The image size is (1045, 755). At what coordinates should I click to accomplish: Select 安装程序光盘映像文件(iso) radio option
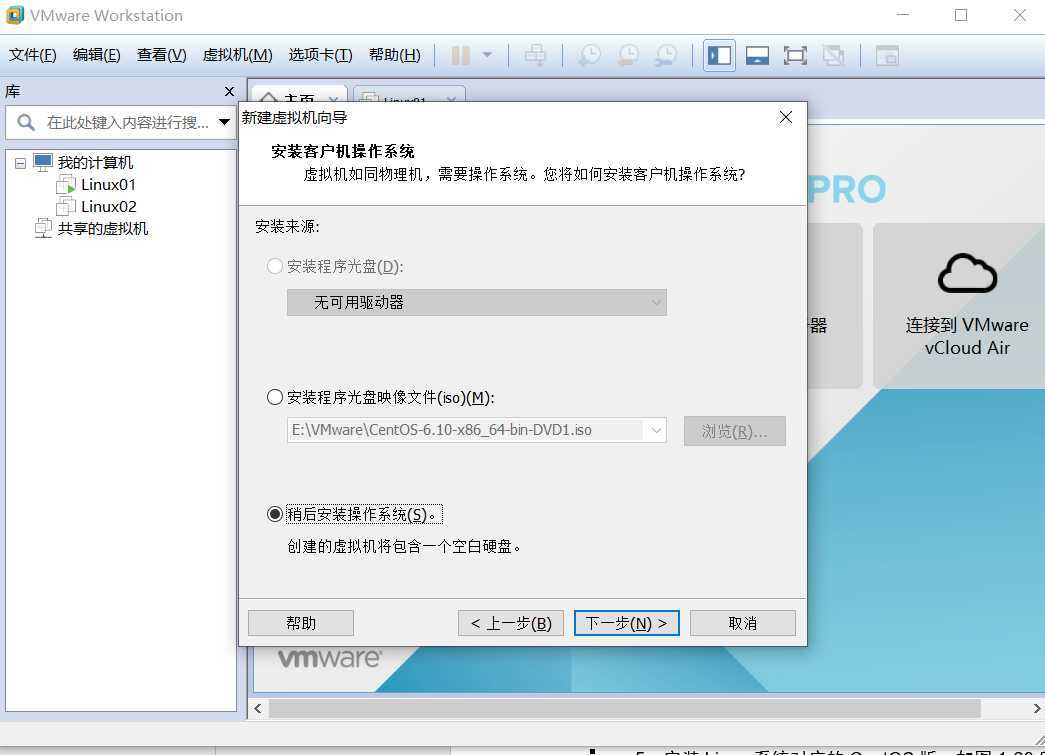[275, 398]
